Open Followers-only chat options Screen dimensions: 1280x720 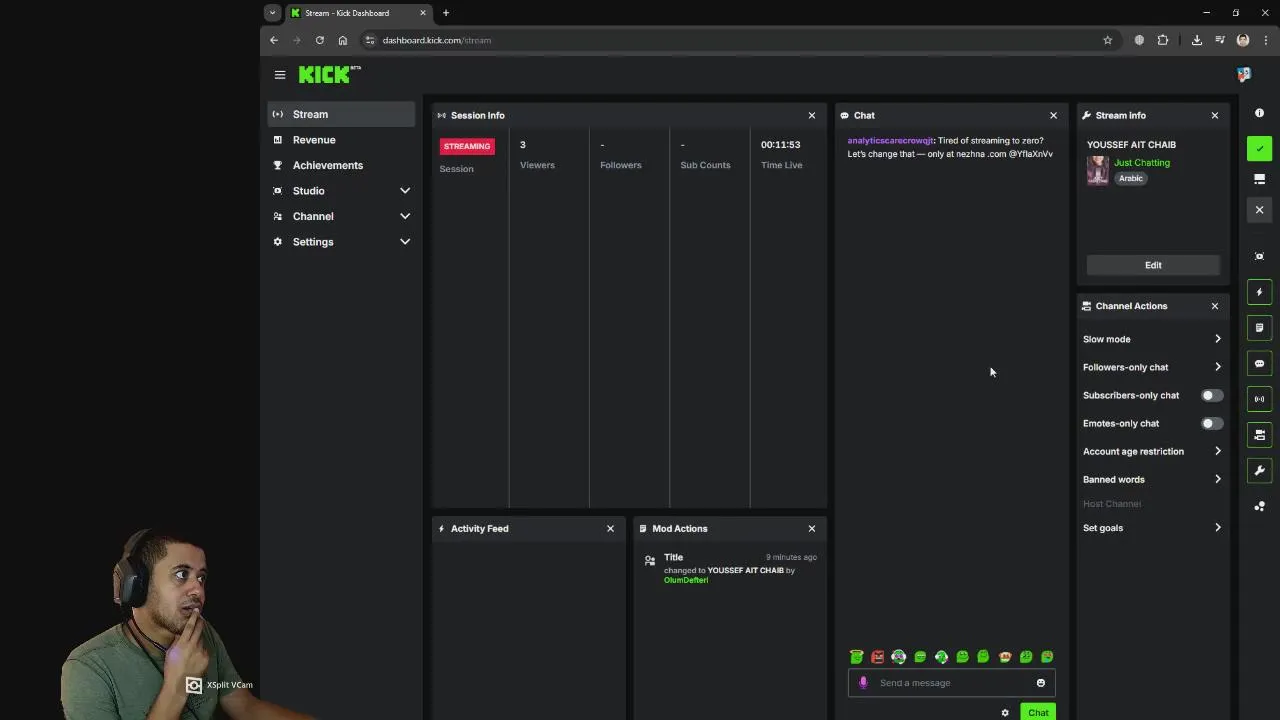coord(1152,367)
